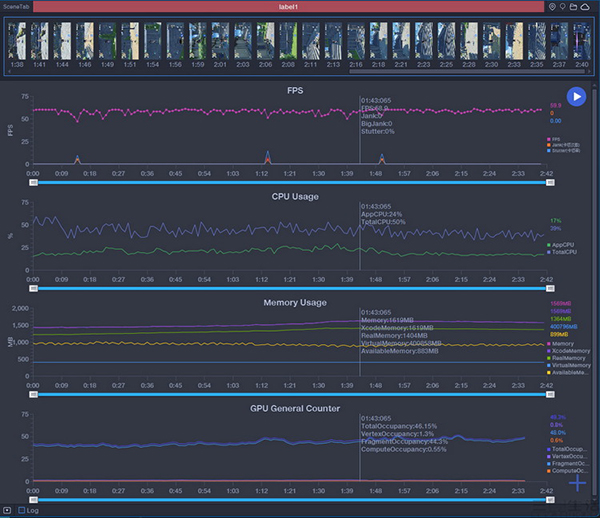Viewport: 600px width, 518px height.
Task: Select the screenshot thumbnail at 1:38
Action: pos(17,42)
